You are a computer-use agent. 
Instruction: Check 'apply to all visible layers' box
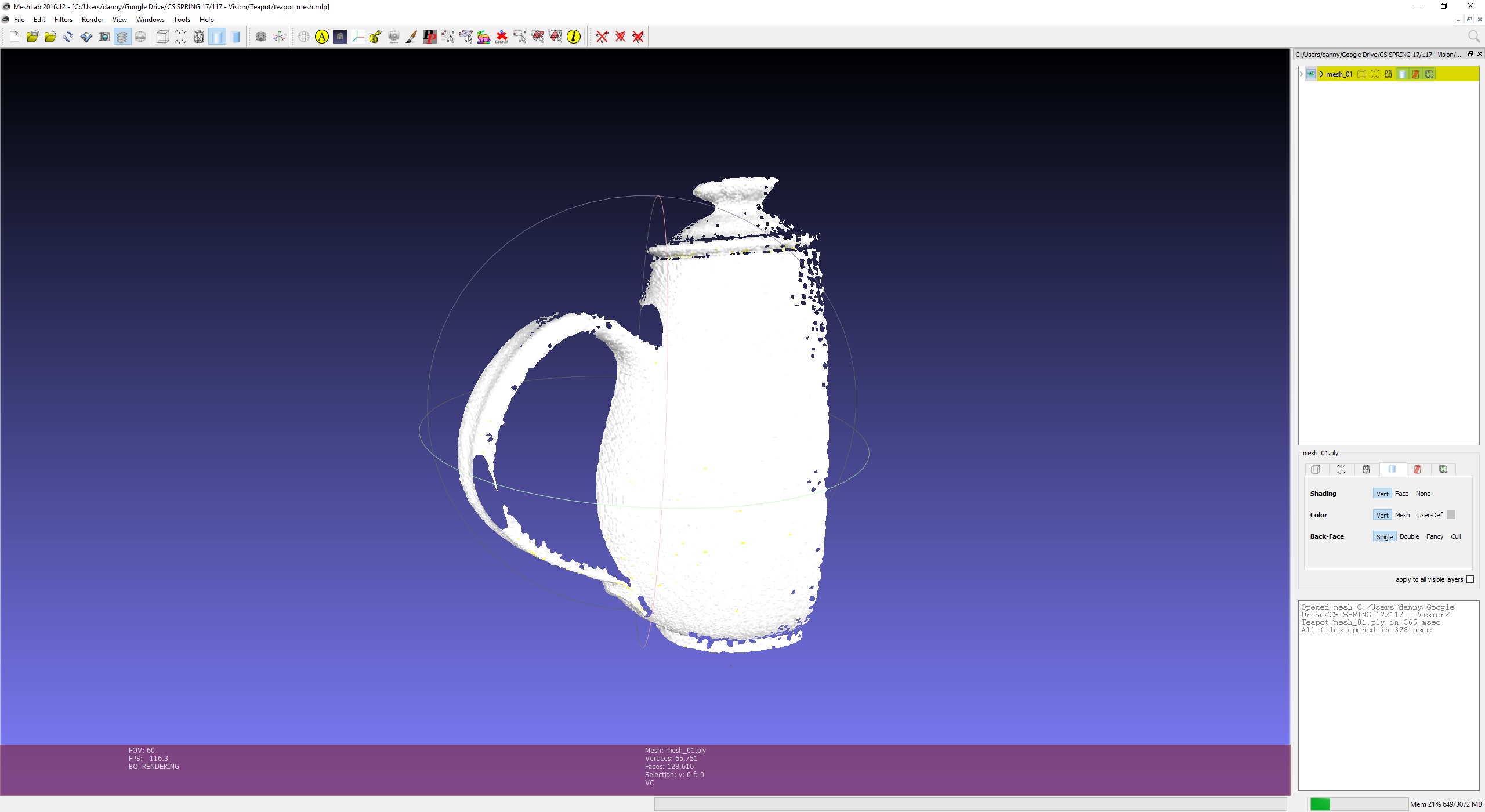pyautogui.click(x=1470, y=579)
